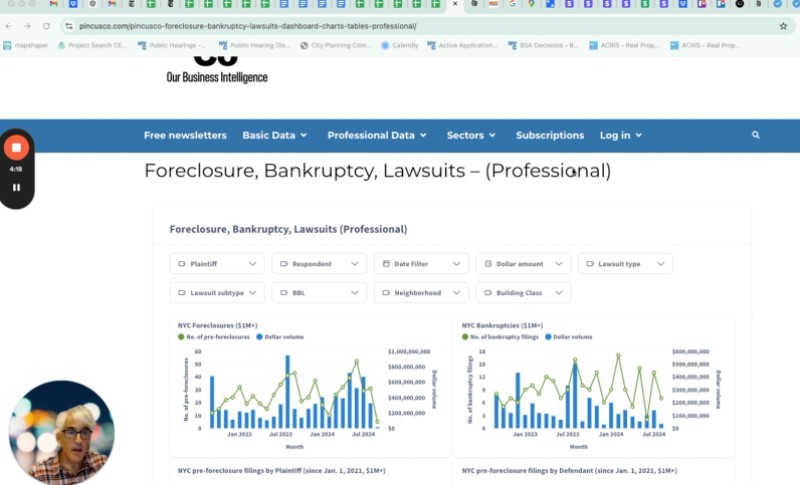Screen dimensions: 800x485
Task: Toggle Dollar volume legend in NYC Foreclosures chart
Action: [x=283, y=337]
